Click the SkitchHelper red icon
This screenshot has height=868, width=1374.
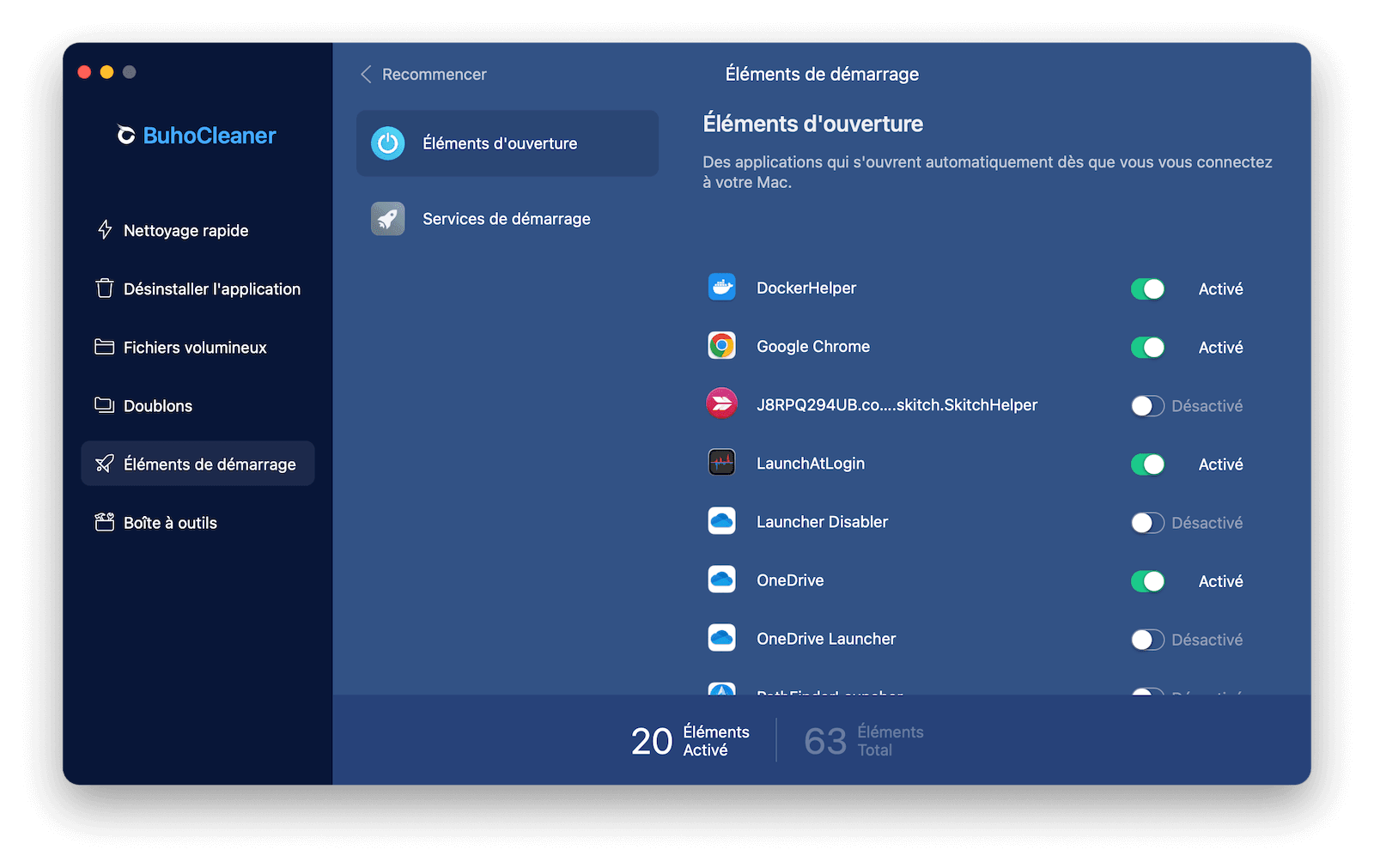coord(722,404)
